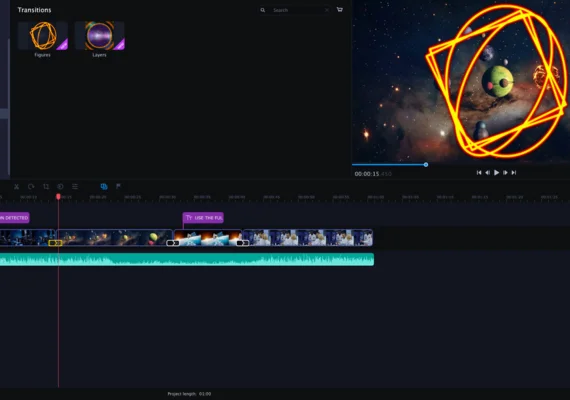570x400 pixels.
Task: Select the Cut scissors tool
Action: point(16,187)
